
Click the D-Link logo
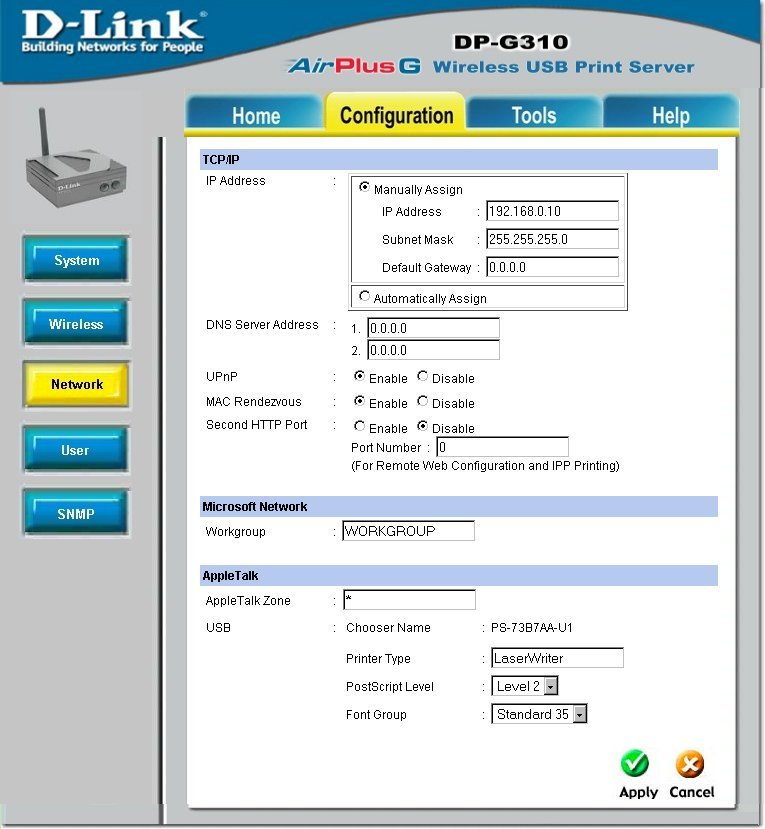click(113, 31)
